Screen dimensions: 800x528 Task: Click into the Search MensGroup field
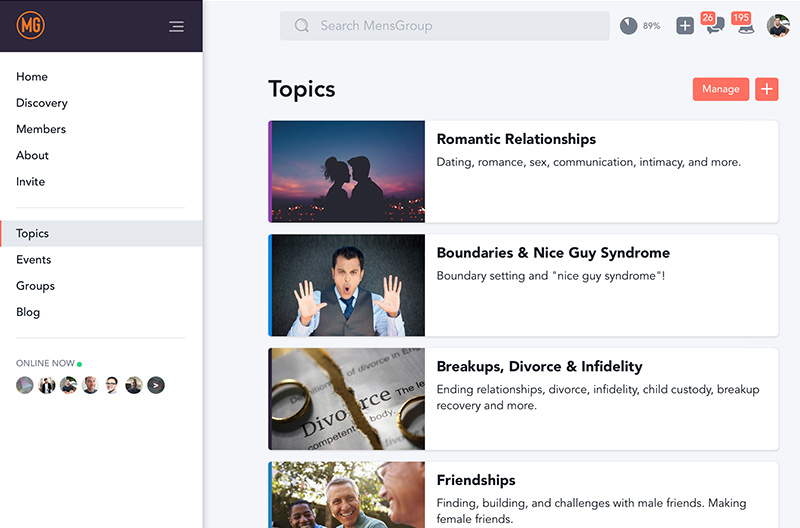(x=444, y=26)
